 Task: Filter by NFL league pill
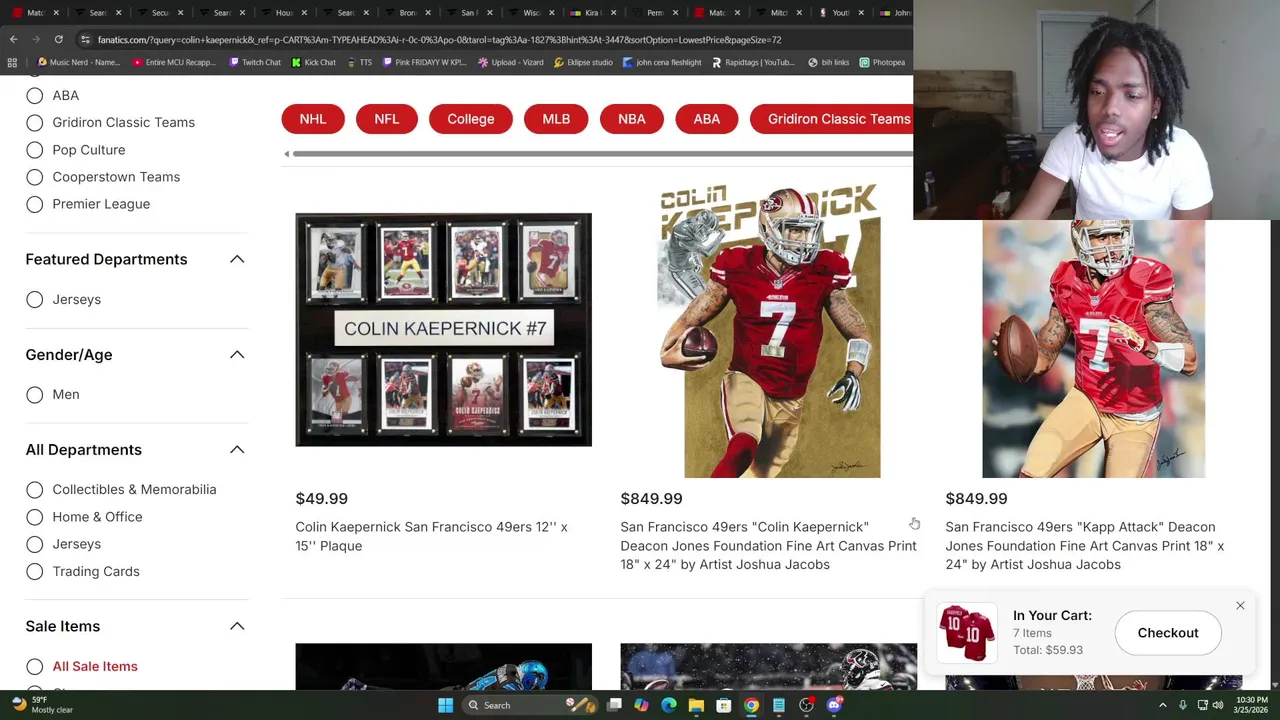pos(386,119)
